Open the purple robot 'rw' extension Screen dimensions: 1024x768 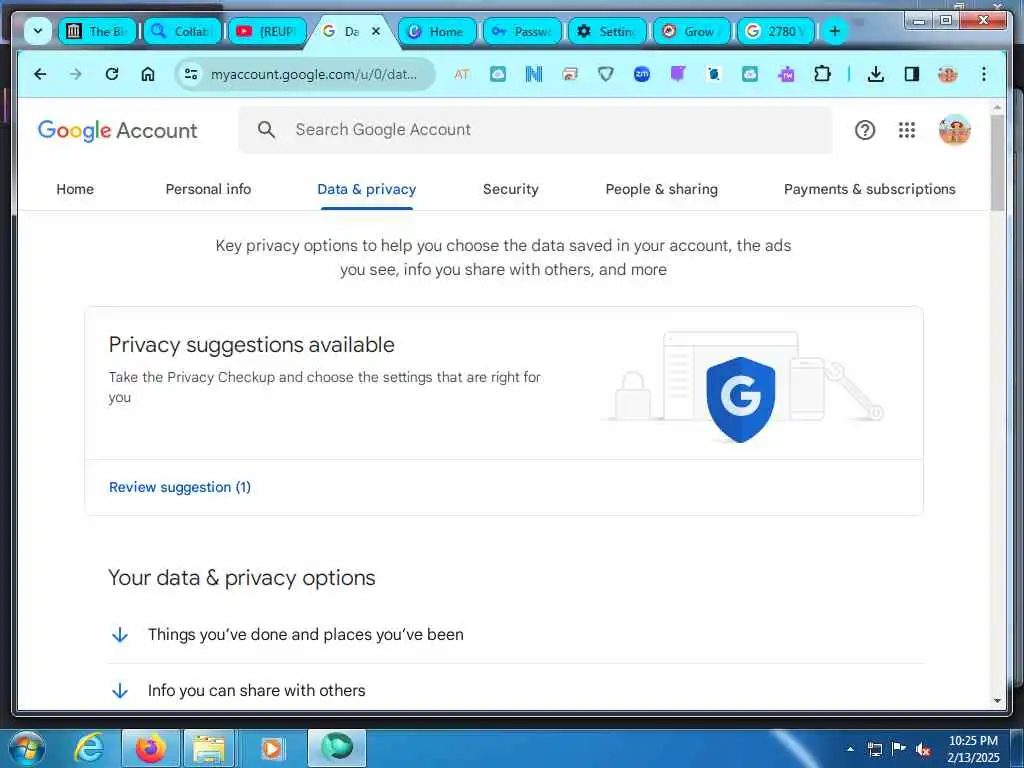[x=786, y=74]
